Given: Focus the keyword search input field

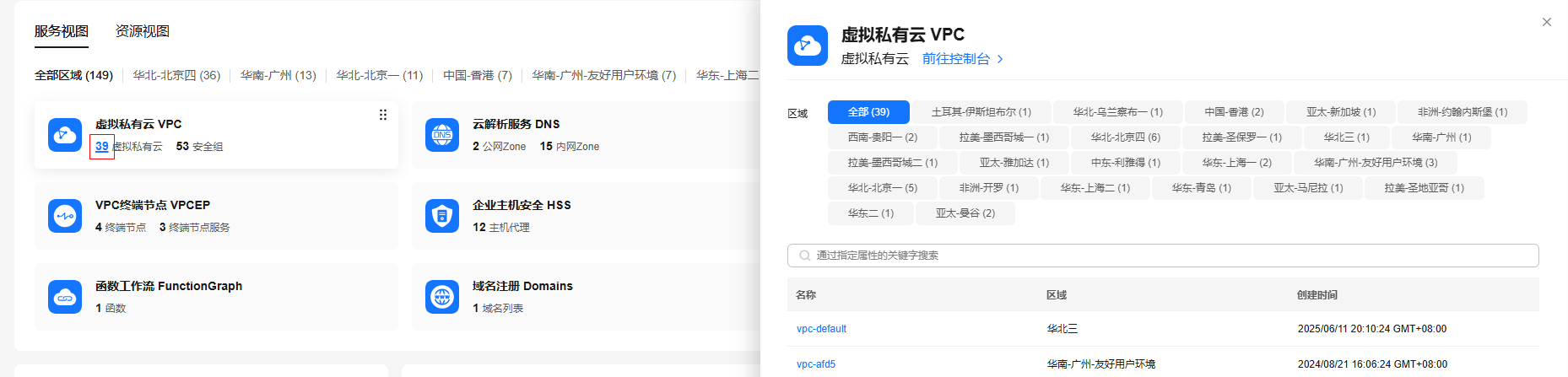Looking at the screenshot, I should tap(1163, 256).
